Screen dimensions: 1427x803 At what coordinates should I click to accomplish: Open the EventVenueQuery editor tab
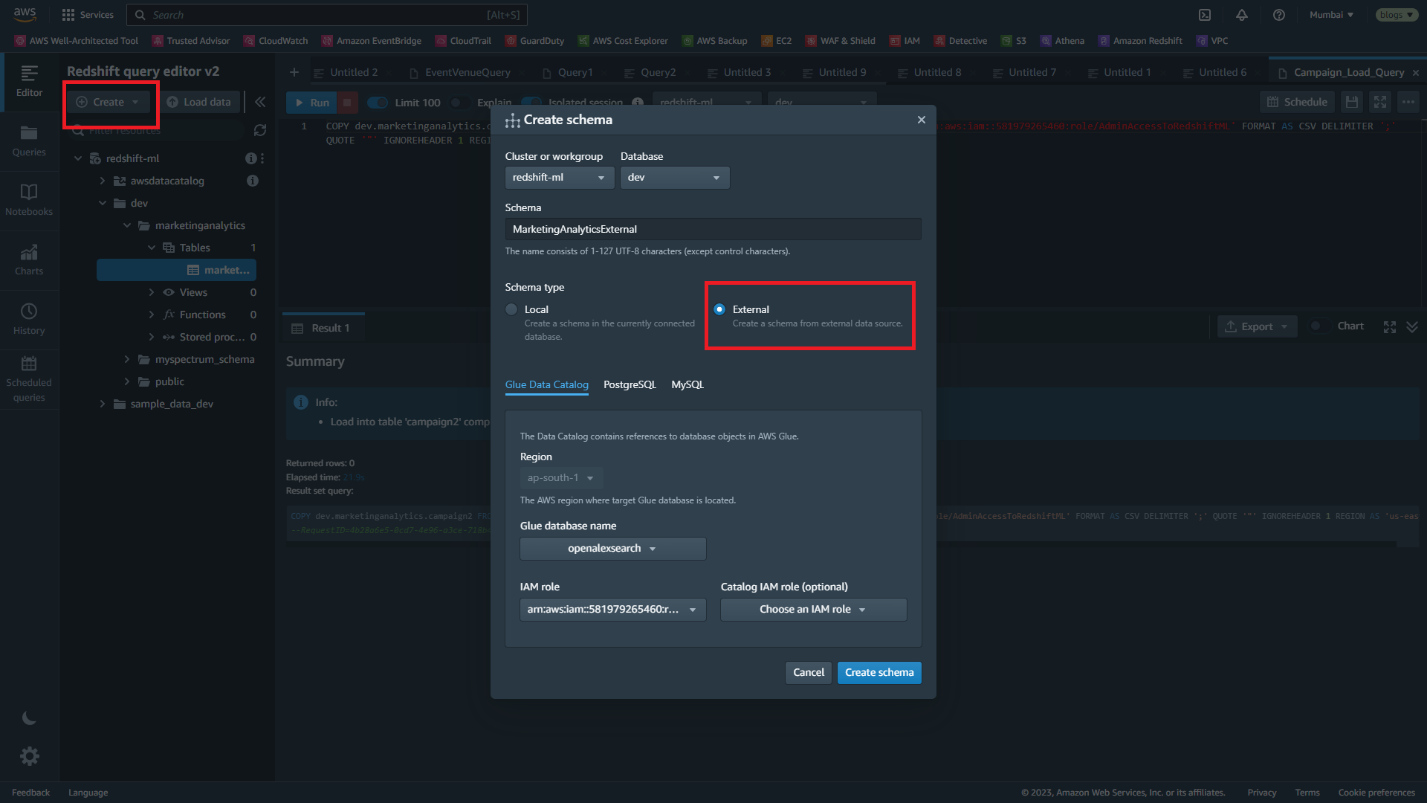click(x=461, y=72)
